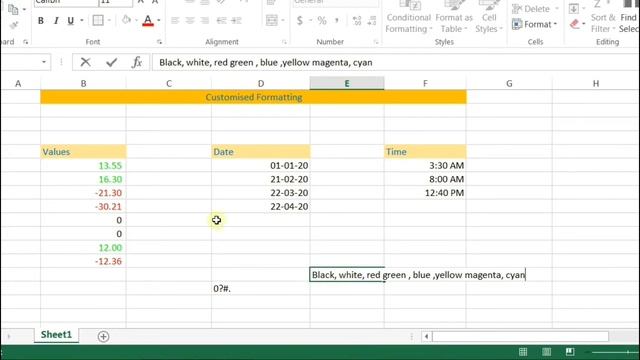Viewport: 640px width, 360px height.
Task: Toggle Underline formatting
Action: [x=71, y=20]
